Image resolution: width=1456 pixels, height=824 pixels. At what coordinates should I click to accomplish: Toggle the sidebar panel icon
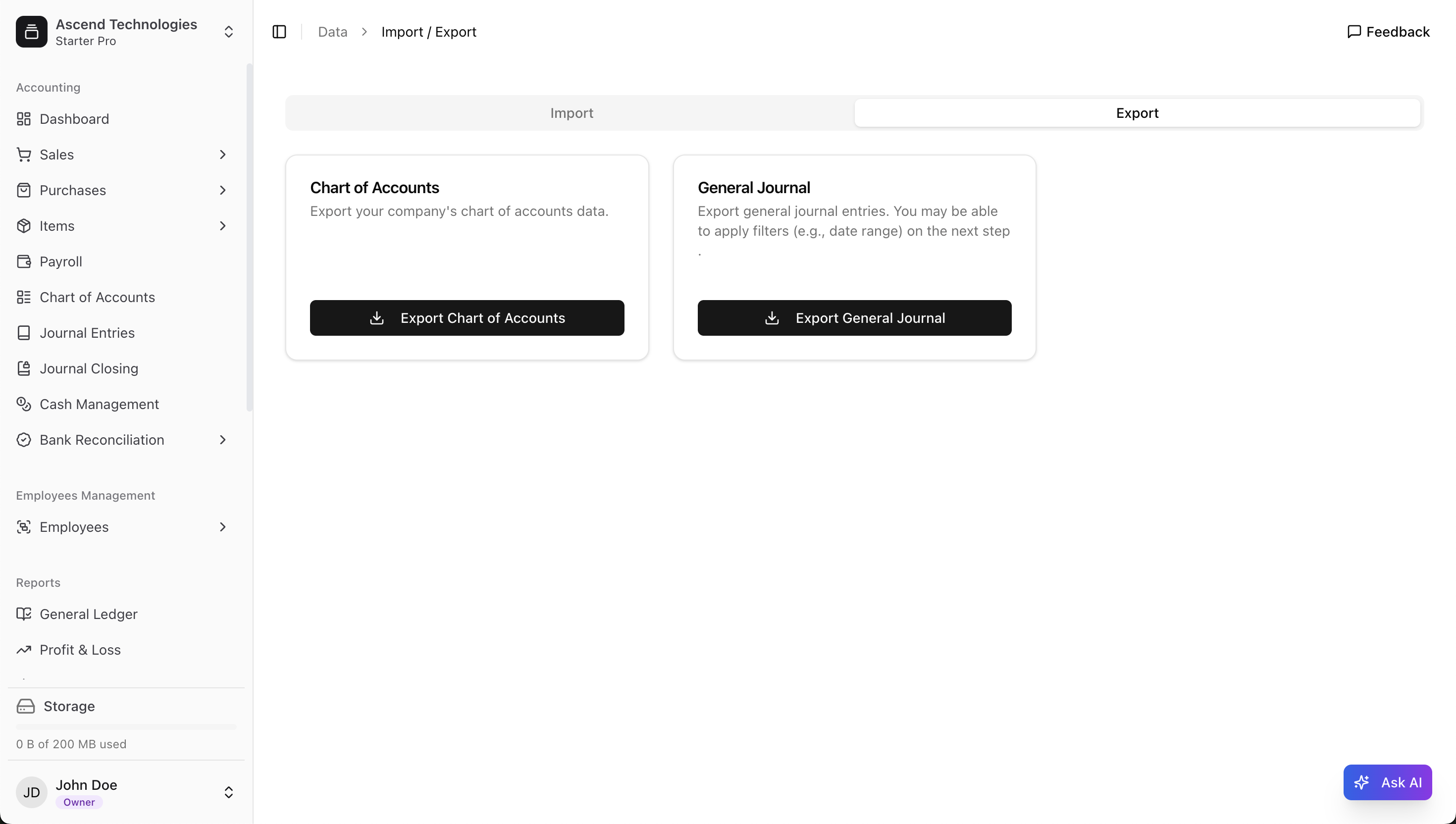(279, 32)
